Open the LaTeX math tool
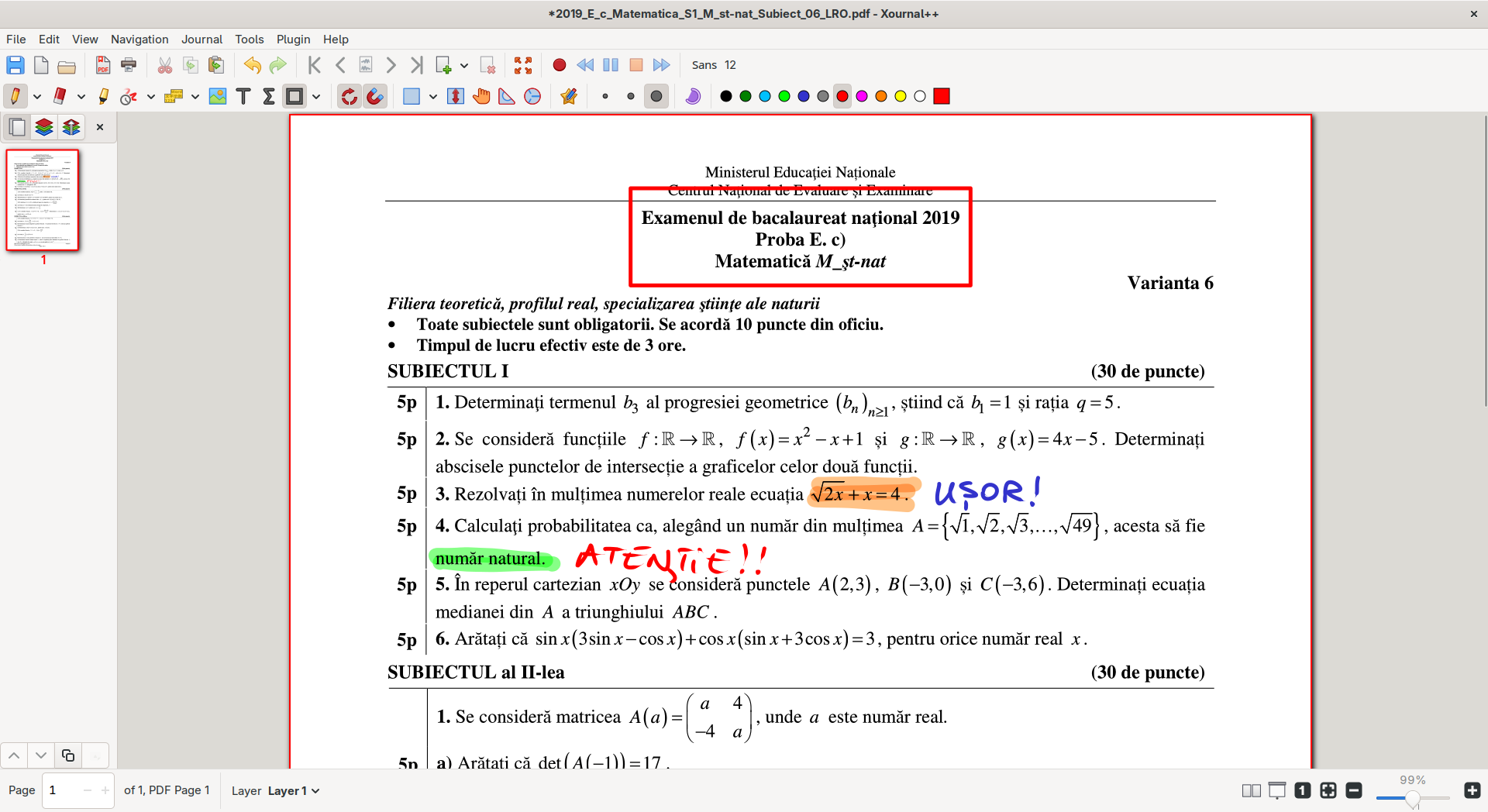The image size is (1488, 812). [x=269, y=96]
